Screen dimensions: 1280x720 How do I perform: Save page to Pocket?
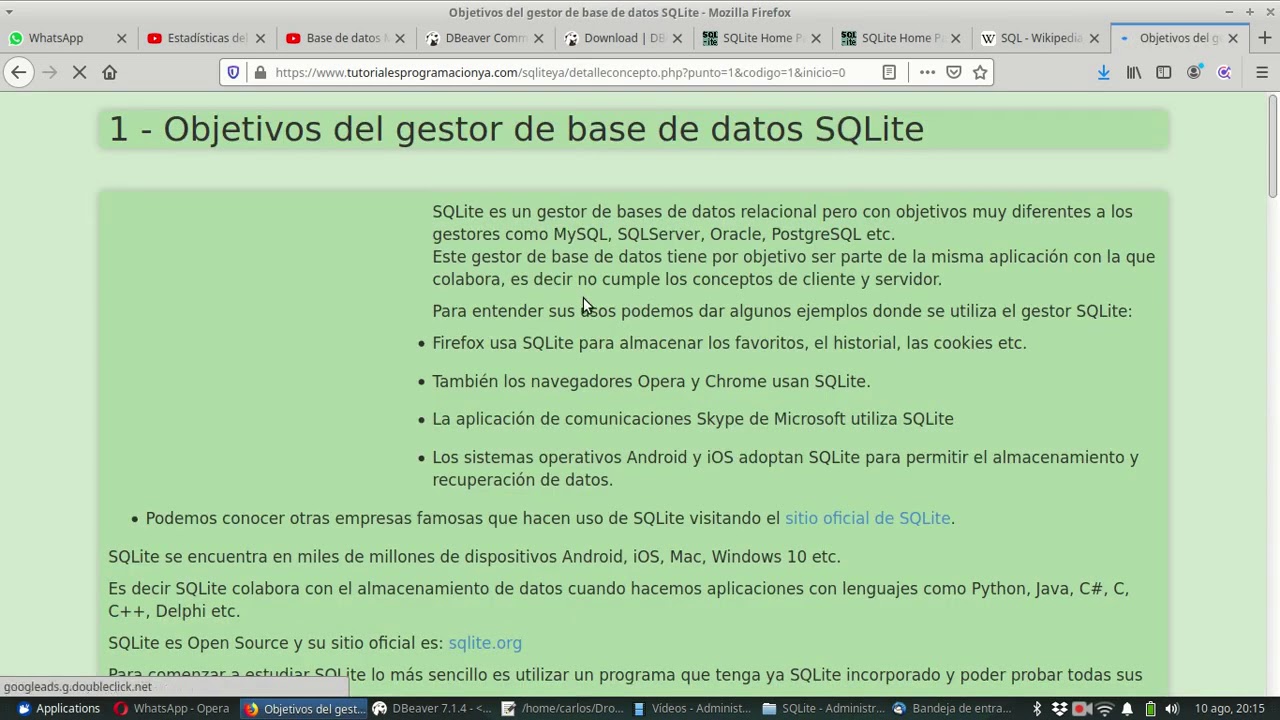point(954,72)
